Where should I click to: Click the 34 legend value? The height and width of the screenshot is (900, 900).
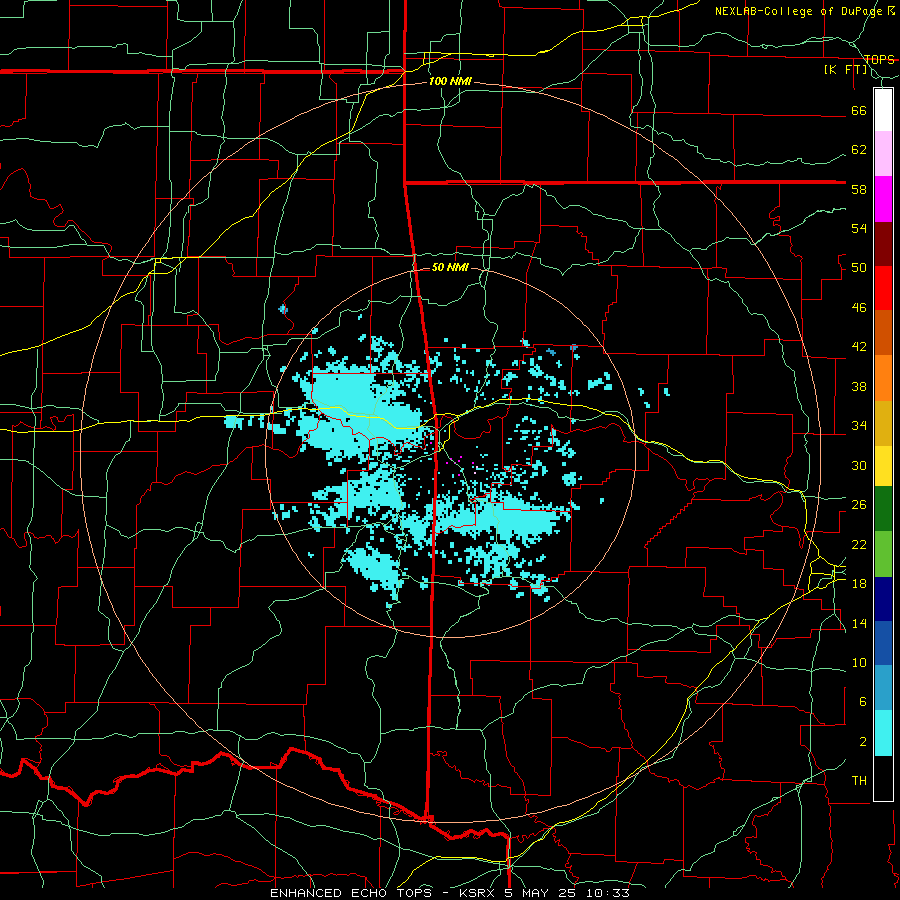(x=859, y=426)
